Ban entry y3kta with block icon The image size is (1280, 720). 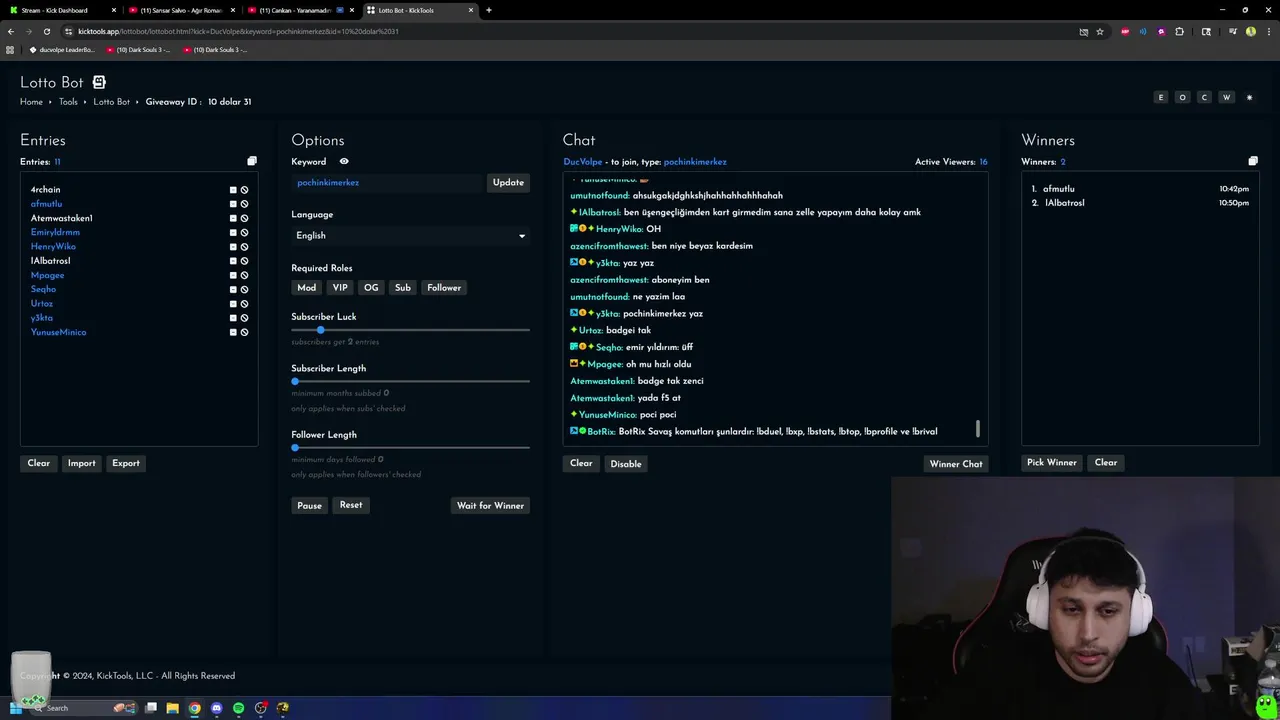(x=244, y=318)
